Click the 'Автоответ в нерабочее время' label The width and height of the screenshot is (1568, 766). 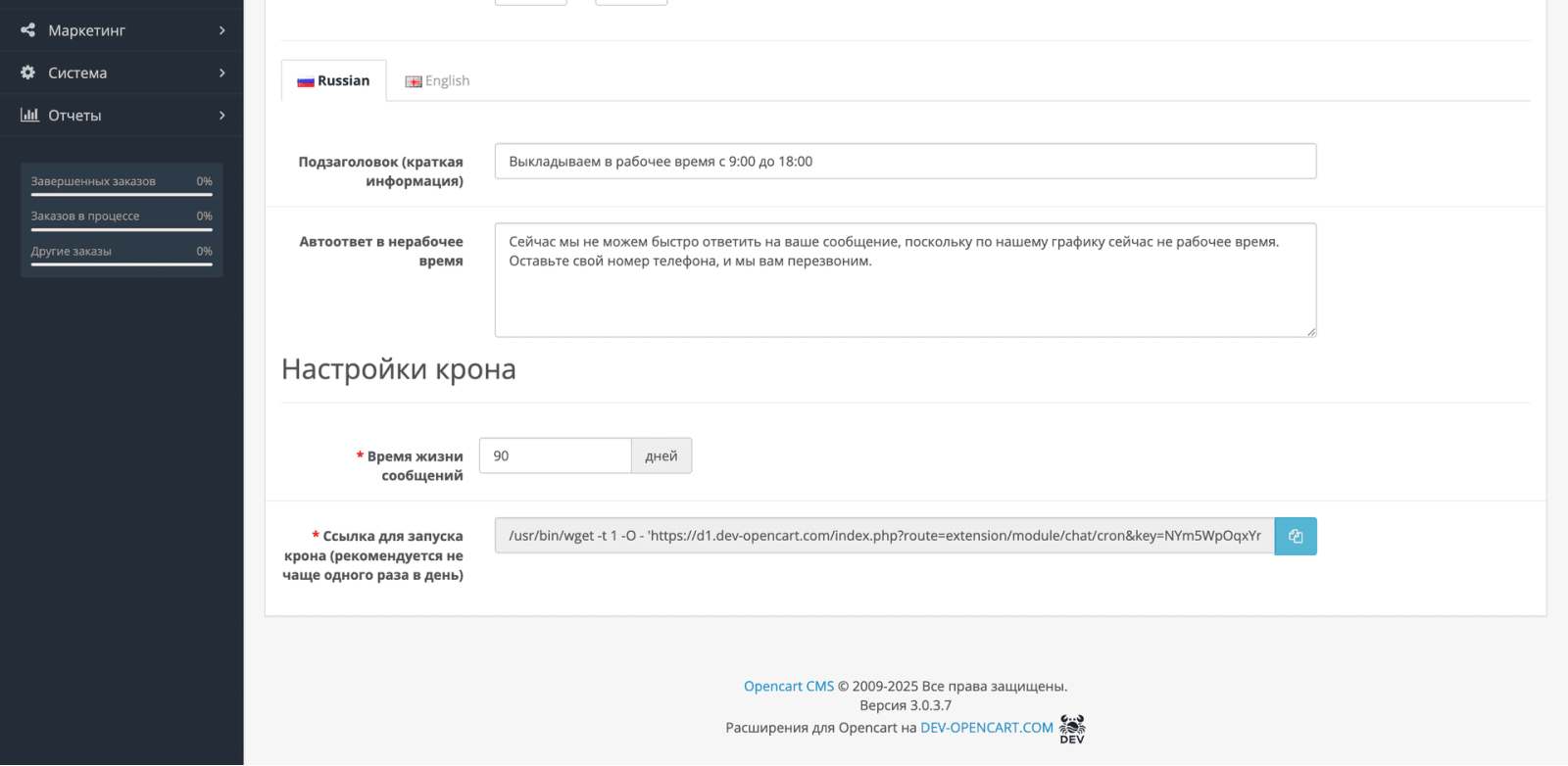tap(381, 251)
